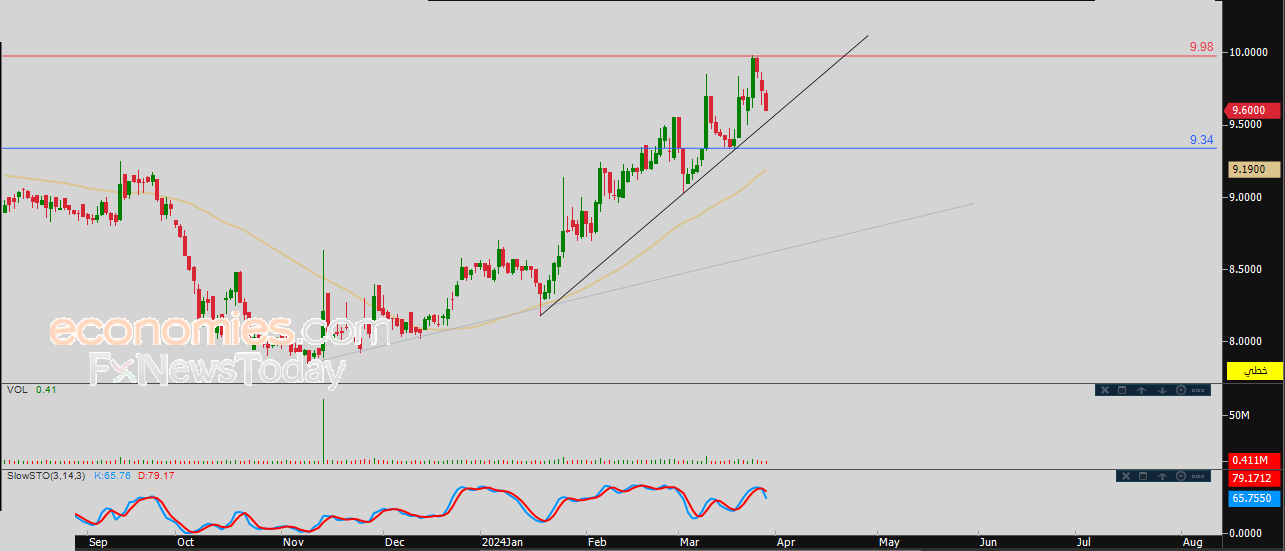
Task: Click the 9.98 resistance level label
Action: tap(1200, 47)
